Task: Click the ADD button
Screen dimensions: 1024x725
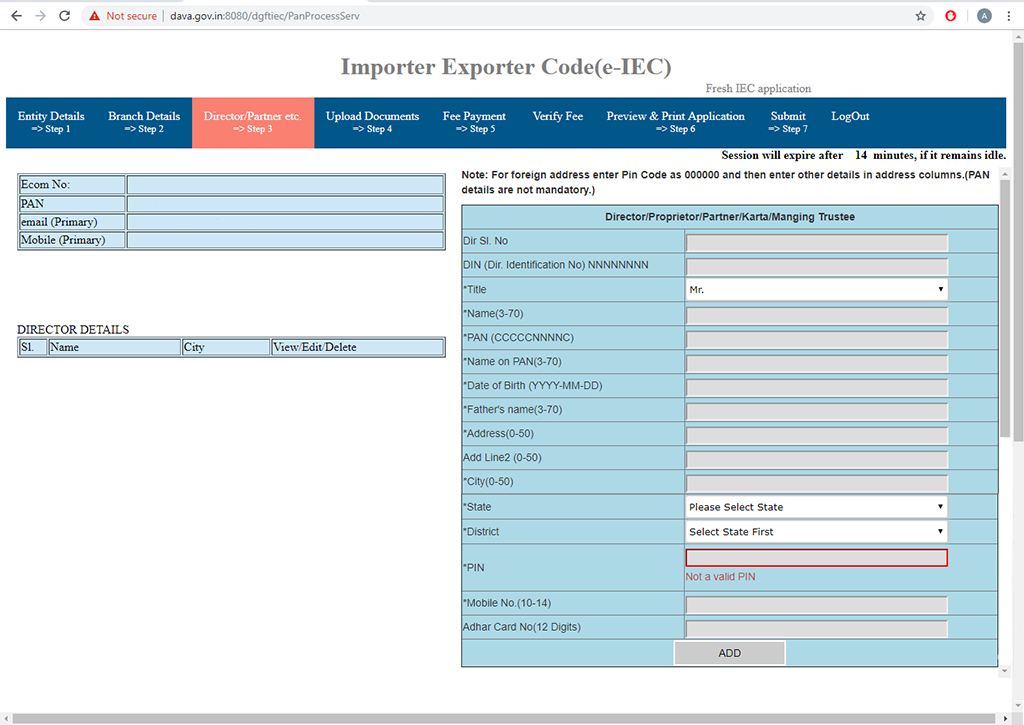Action: pos(729,652)
